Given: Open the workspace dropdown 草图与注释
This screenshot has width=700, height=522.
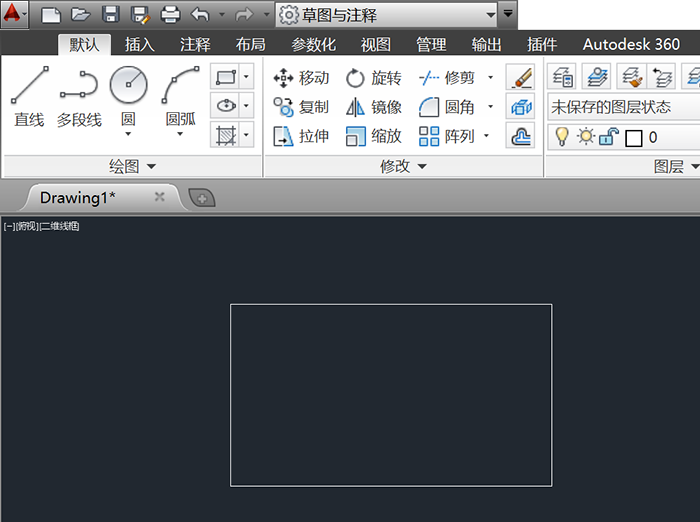Looking at the screenshot, I should click(x=387, y=15).
